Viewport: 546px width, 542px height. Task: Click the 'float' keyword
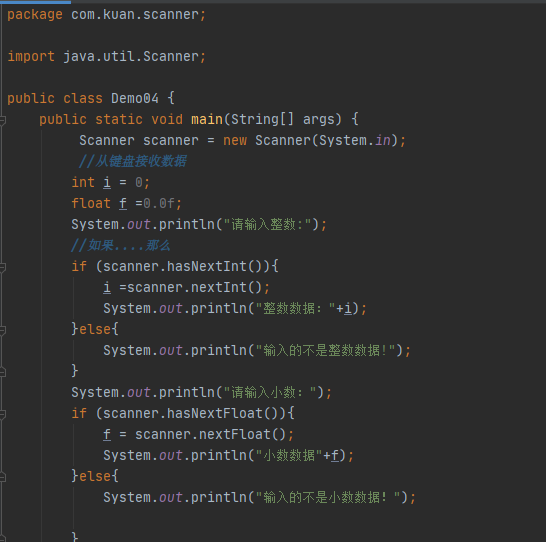pyautogui.click(x=91, y=203)
